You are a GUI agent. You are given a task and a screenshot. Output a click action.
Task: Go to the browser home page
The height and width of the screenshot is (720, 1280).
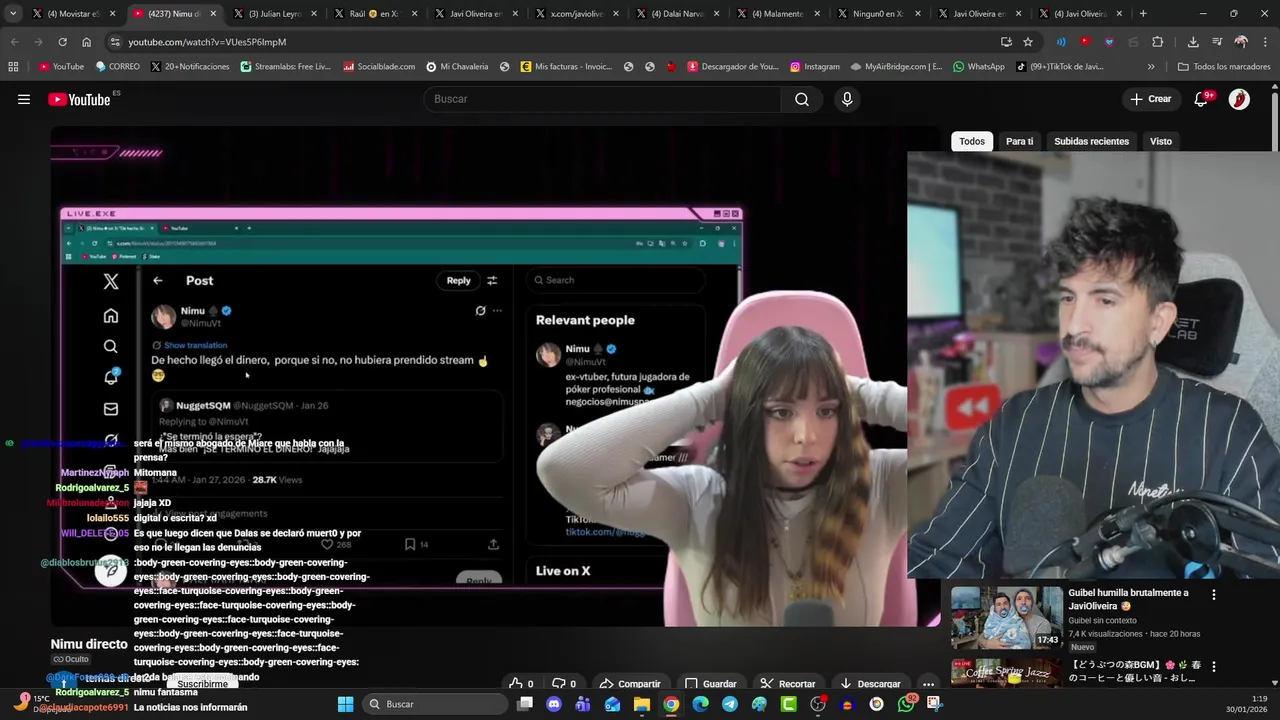tap(86, 42)
